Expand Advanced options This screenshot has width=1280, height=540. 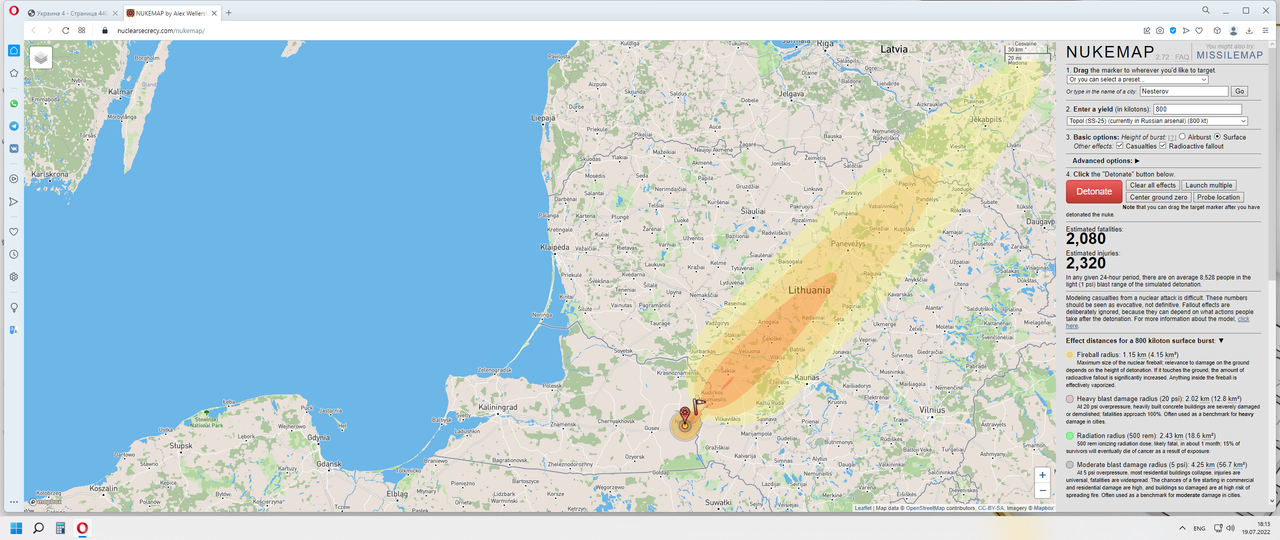[1106, 160]
